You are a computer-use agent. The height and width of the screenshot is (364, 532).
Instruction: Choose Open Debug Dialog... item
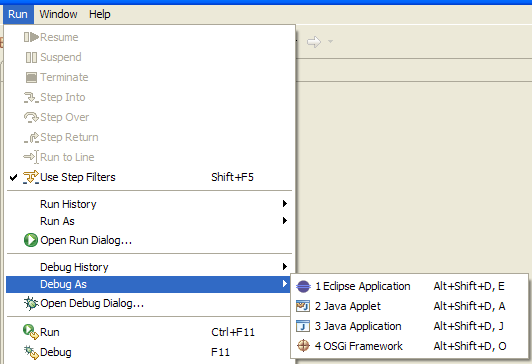pos(149,303)
